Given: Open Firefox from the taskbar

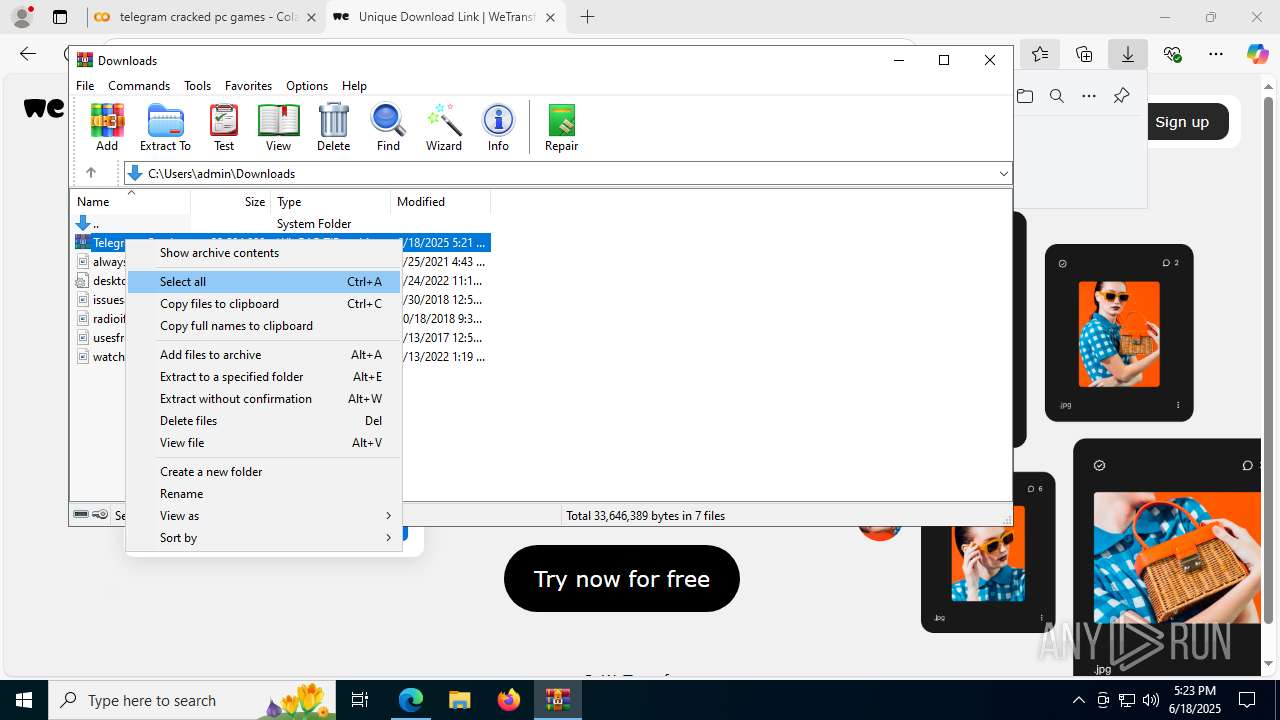Looking at the screenshot, I should click(x=508, y=700).
